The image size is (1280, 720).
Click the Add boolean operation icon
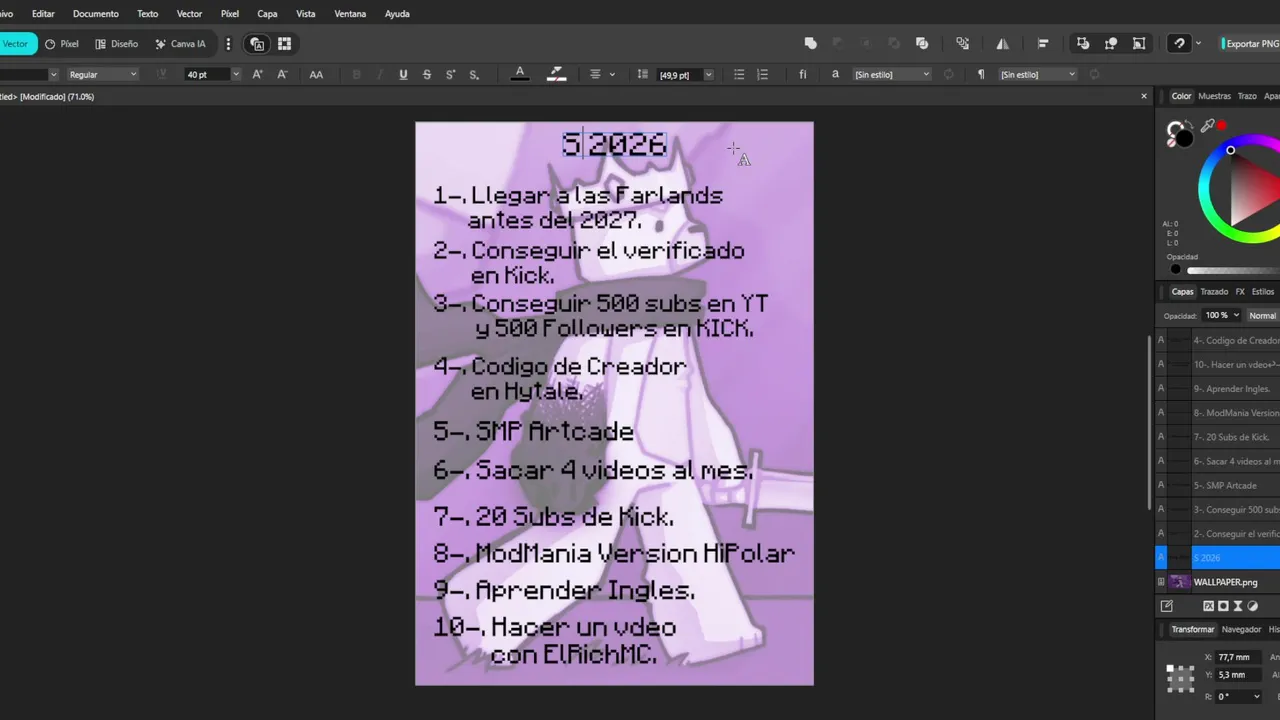click(x=810, y=44)
